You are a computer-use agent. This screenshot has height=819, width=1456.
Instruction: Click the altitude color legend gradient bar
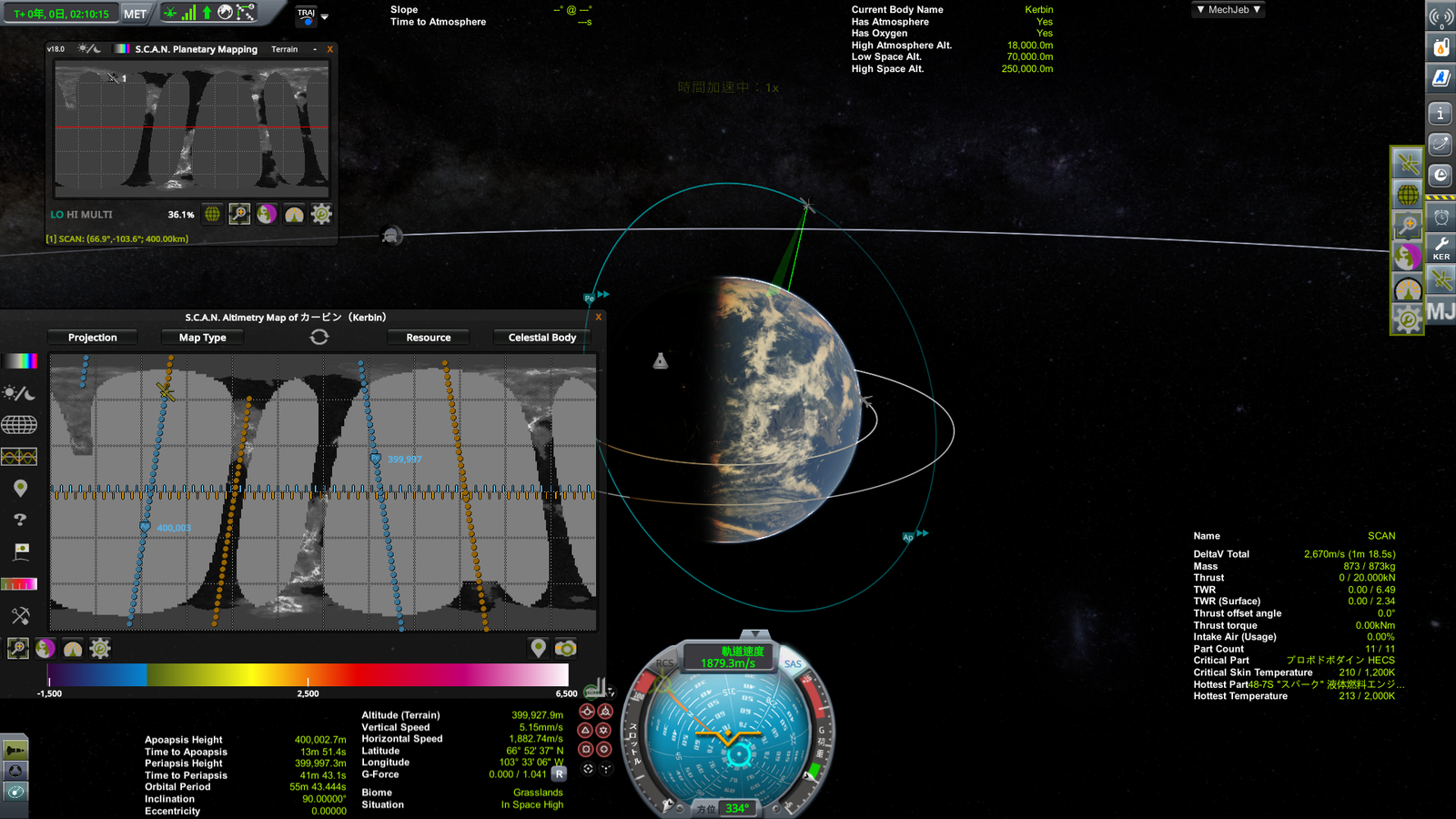(308, 674)
